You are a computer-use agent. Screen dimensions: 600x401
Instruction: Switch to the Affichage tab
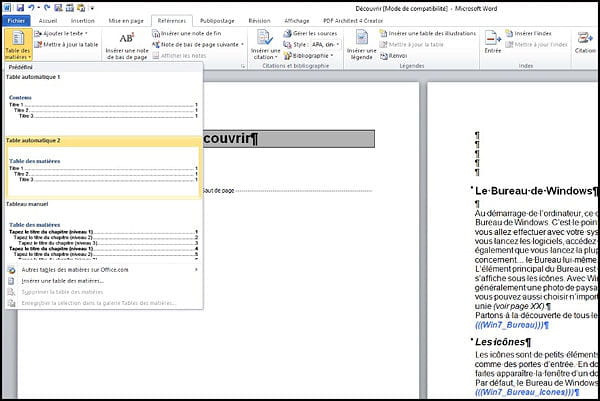coord(297,21)
